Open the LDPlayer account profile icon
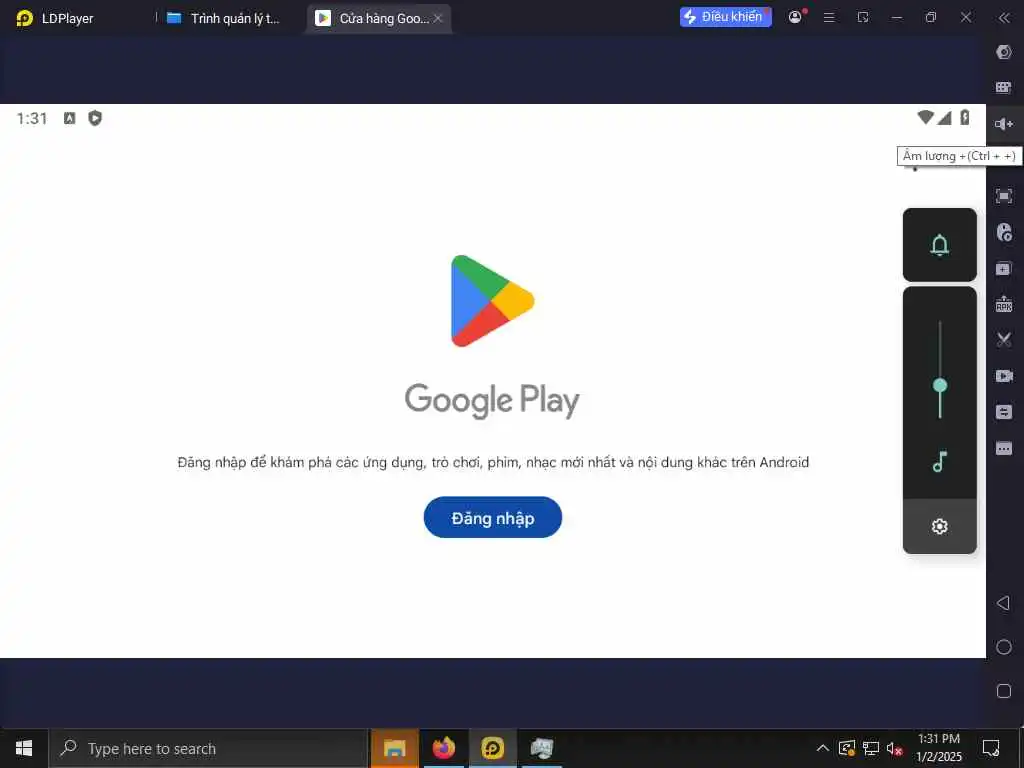The height and width of the screenshot is (768, 1024). tap(795, 18)
